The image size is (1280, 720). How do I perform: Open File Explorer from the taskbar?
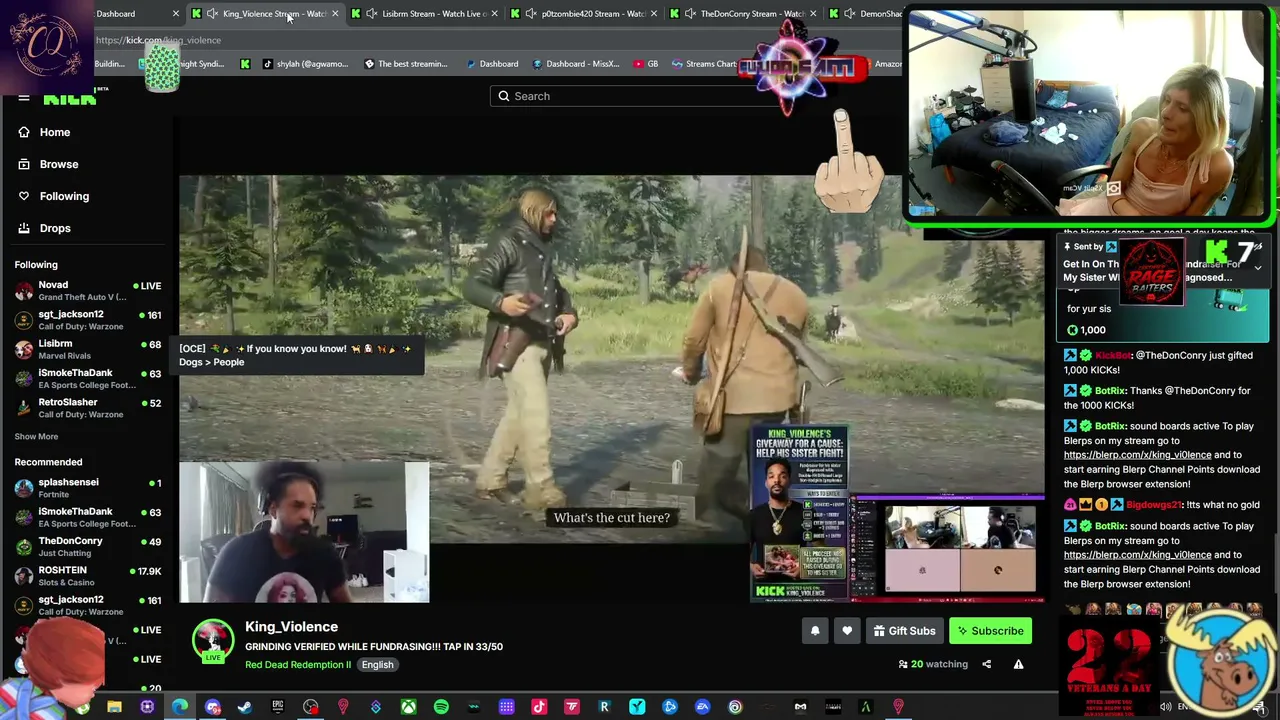(x=114, y=708)
